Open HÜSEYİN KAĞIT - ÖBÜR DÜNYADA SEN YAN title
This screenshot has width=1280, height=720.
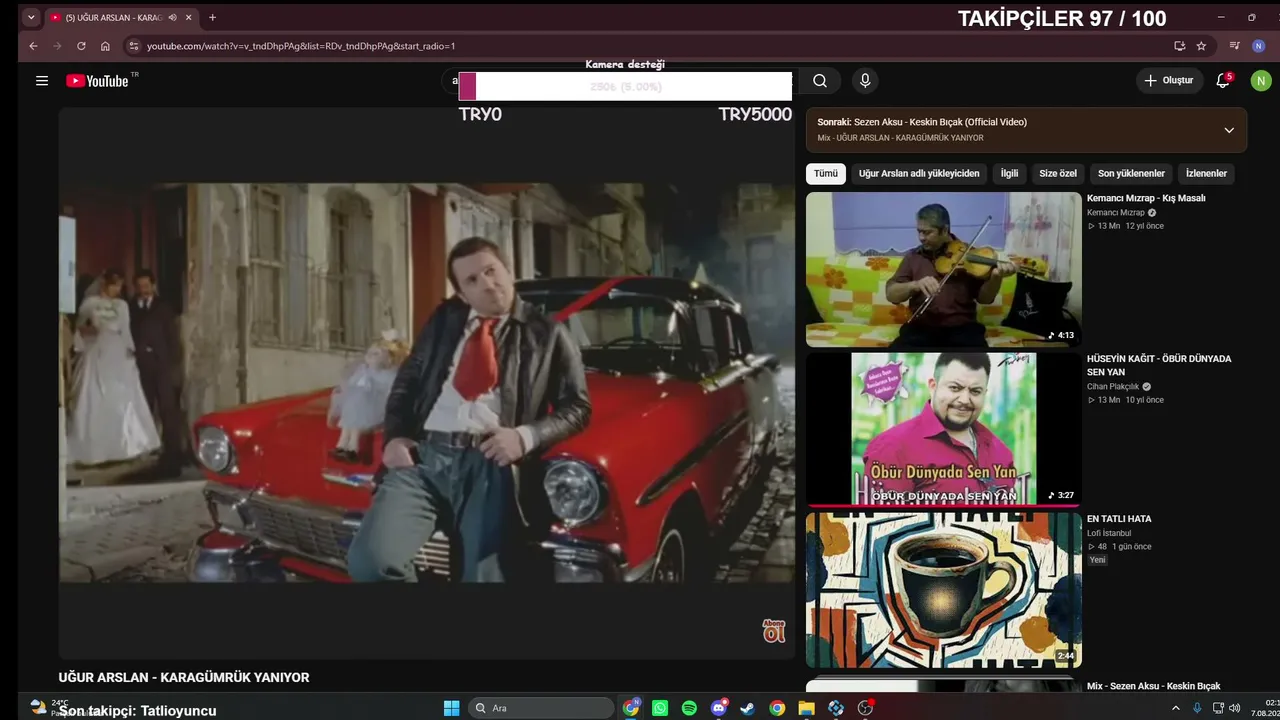pos(1159,365)
